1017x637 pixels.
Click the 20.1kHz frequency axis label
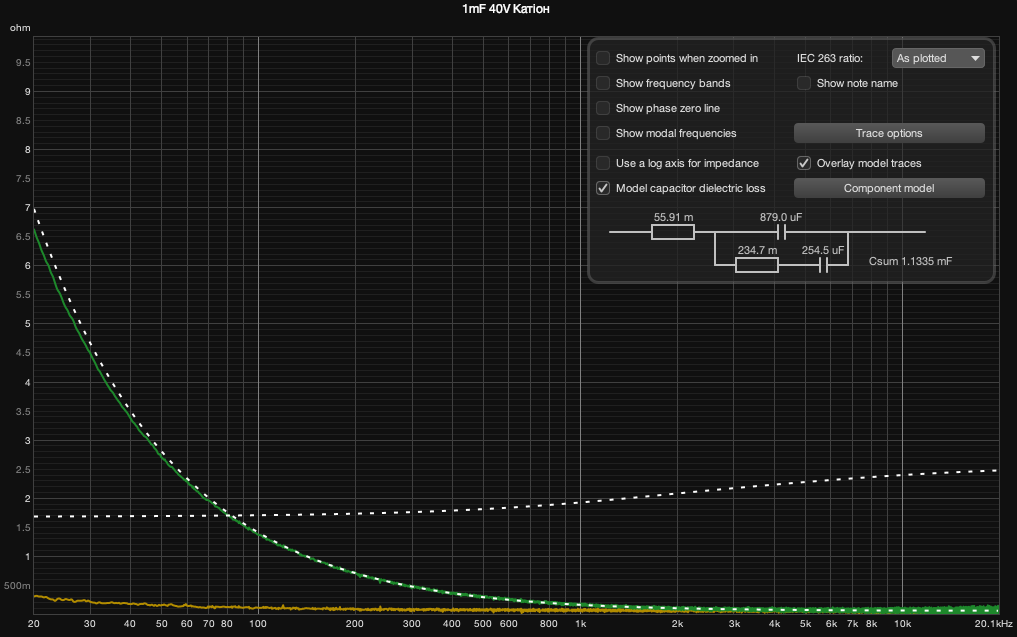click(x=993, y=624)
